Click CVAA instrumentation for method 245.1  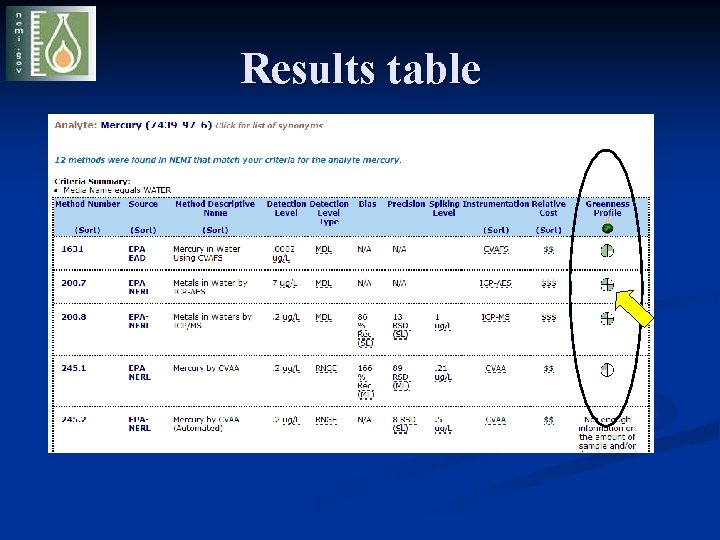point(495,369)
